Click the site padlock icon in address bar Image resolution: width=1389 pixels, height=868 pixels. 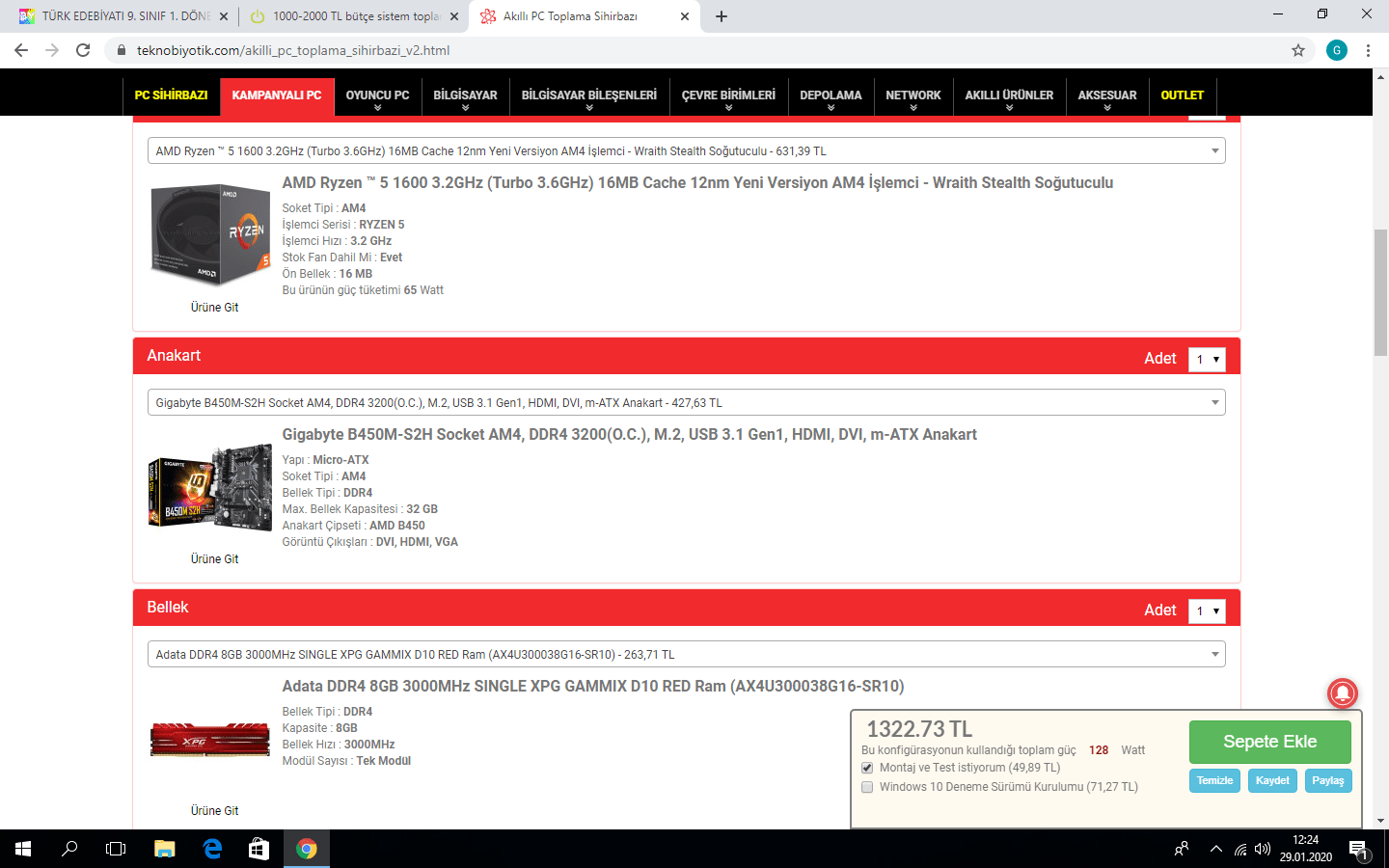tap(121, 50)
